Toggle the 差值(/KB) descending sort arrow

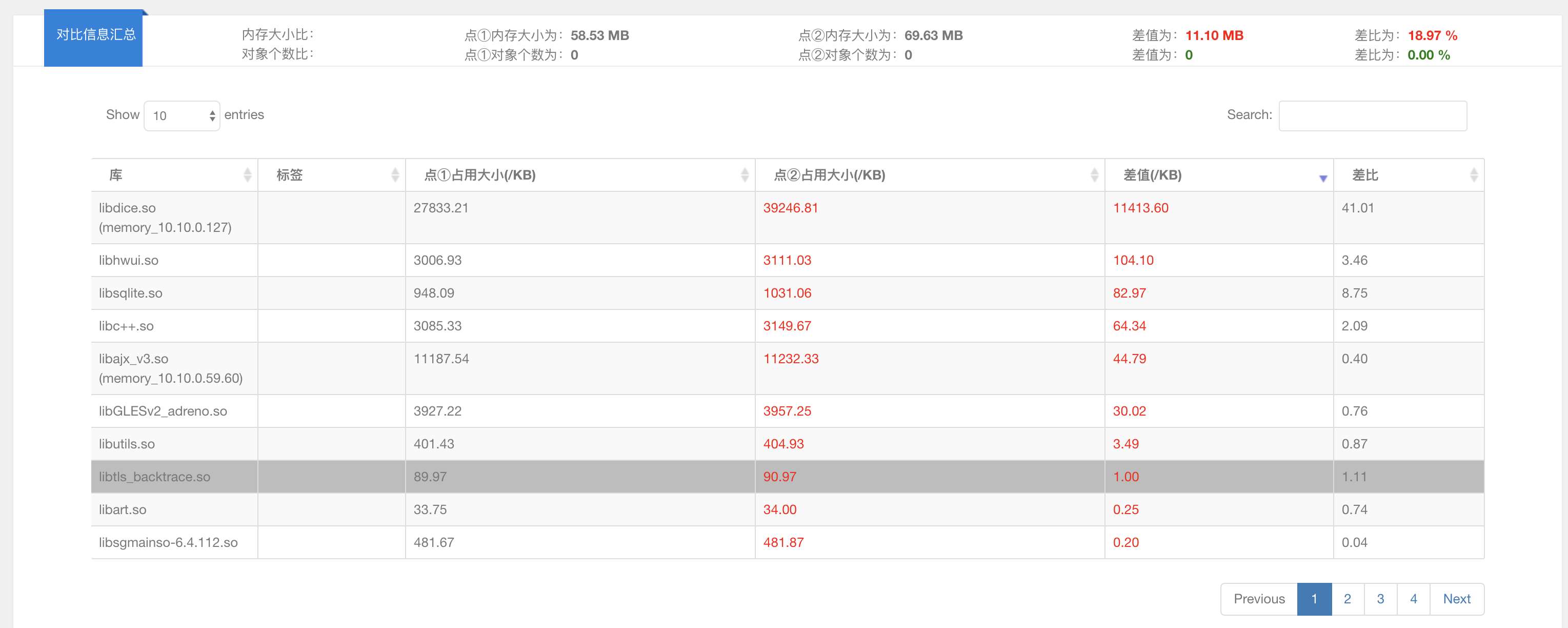tap(1323, 178)
